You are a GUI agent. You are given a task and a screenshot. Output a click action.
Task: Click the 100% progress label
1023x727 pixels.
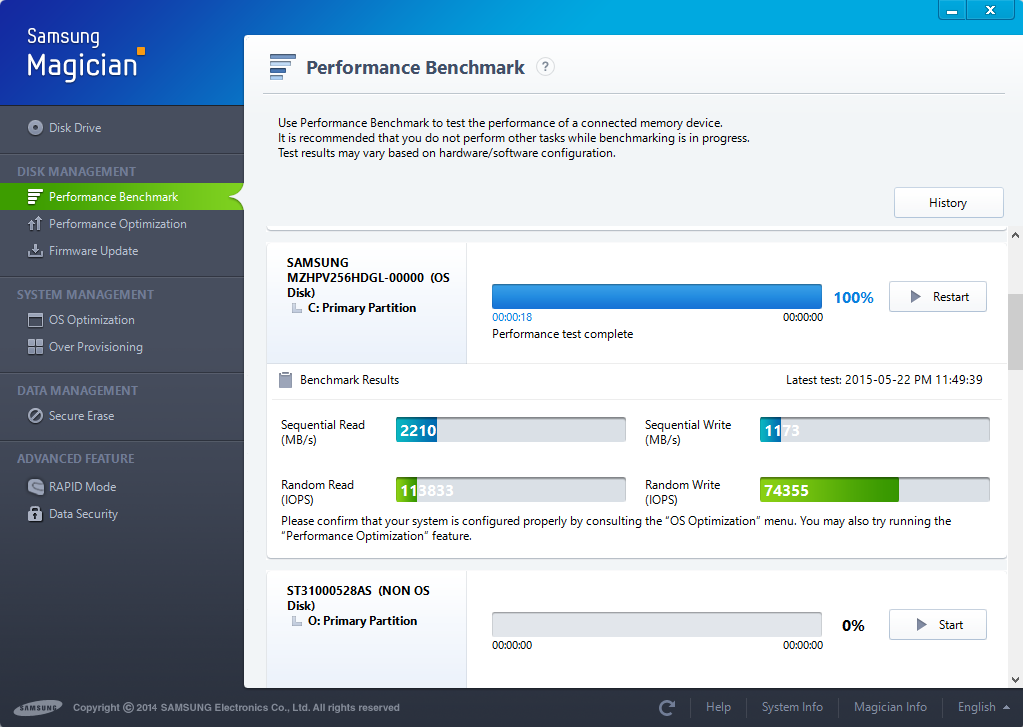[853, 298]
